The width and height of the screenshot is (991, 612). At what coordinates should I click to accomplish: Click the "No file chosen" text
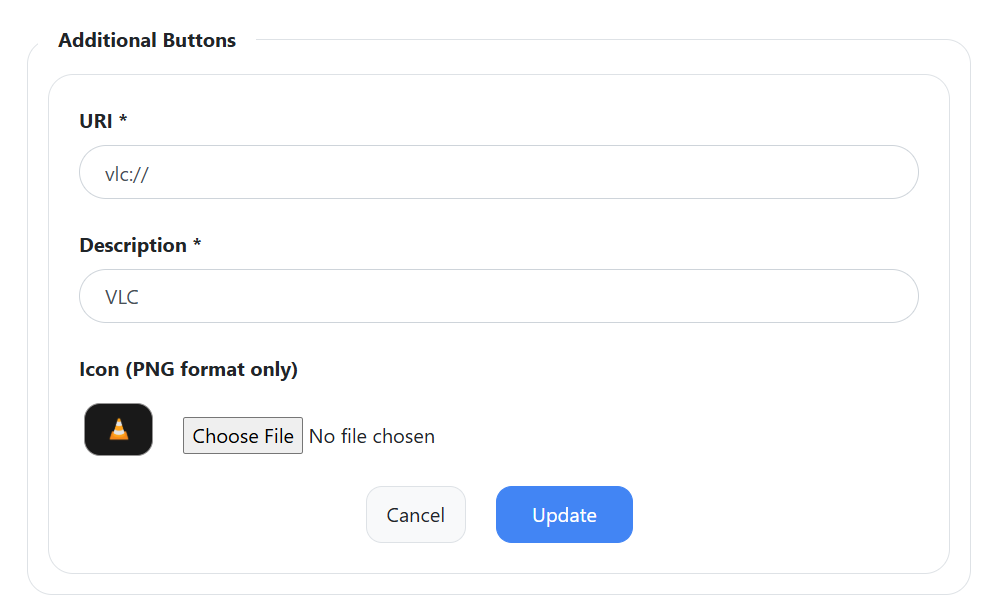pyautogui.click(x=372, y=436)
